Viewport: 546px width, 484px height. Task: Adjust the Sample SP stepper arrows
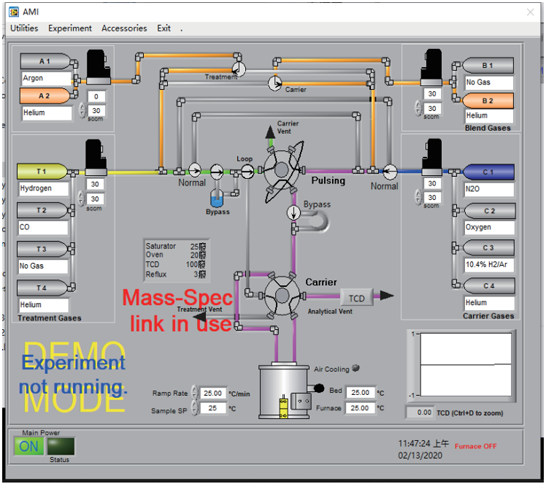pos(195,408)
